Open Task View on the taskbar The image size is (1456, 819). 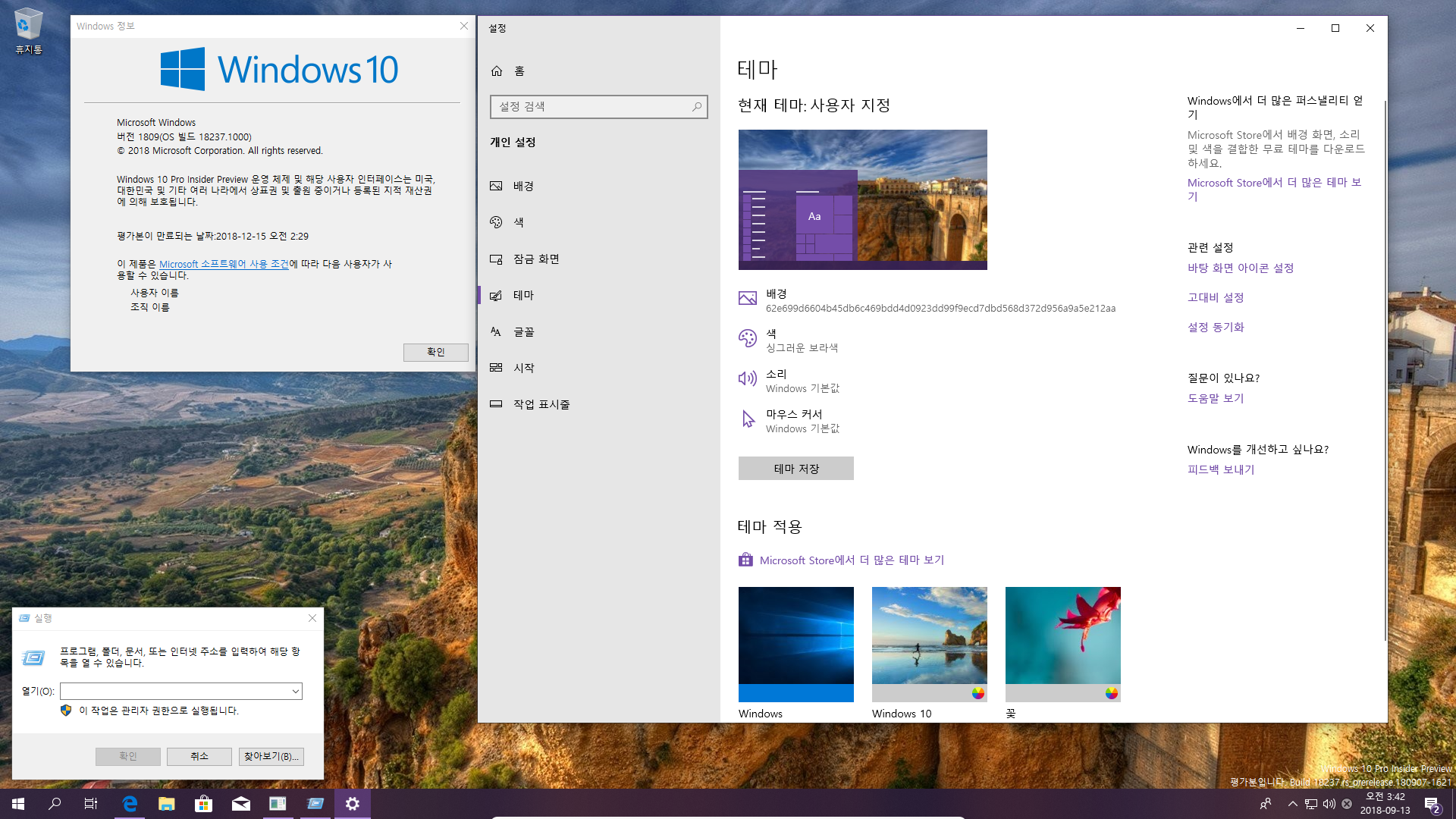click(91, 804)
